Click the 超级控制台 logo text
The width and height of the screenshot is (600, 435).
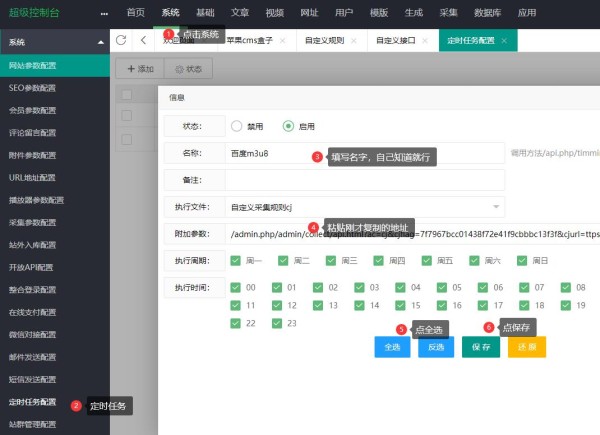point(34,13)
